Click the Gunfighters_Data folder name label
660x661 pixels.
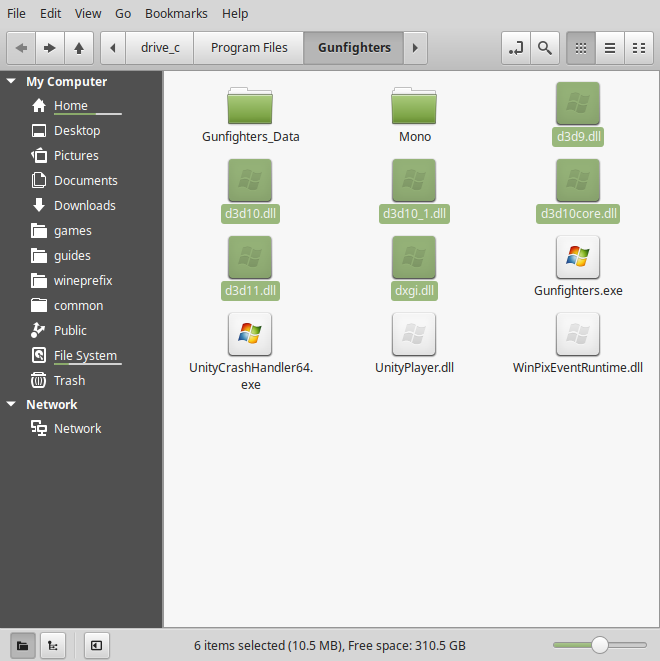point(250,137)
